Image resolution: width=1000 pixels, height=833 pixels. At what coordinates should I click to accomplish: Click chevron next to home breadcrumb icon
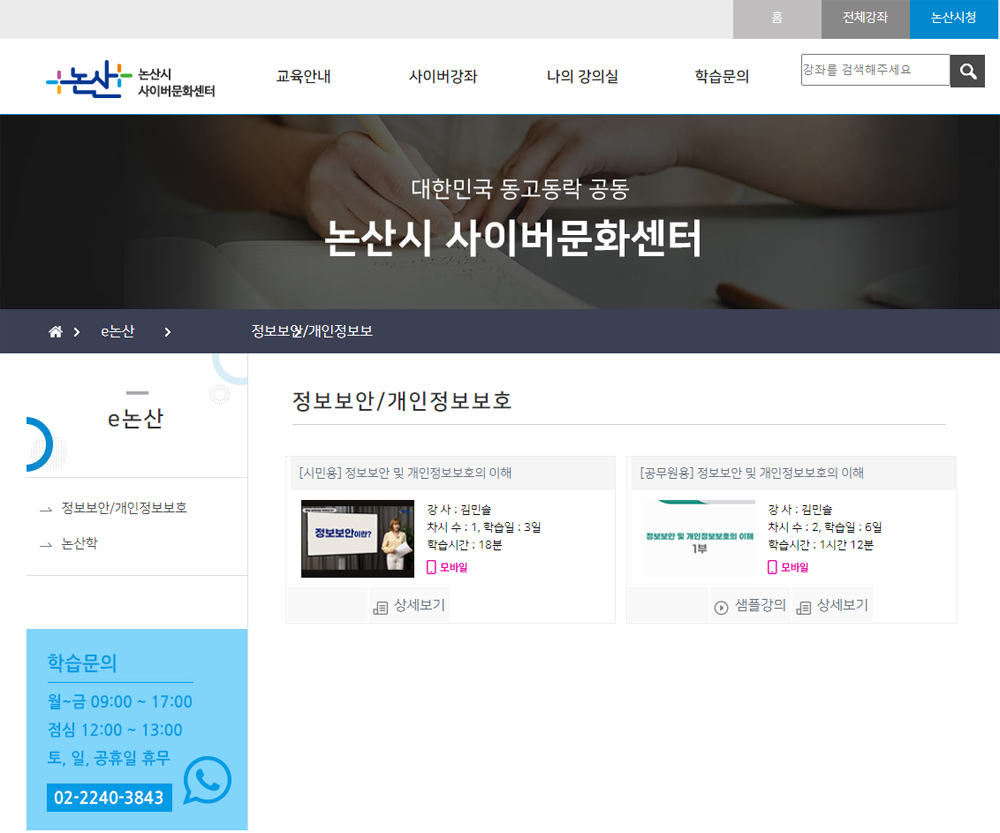77,332
